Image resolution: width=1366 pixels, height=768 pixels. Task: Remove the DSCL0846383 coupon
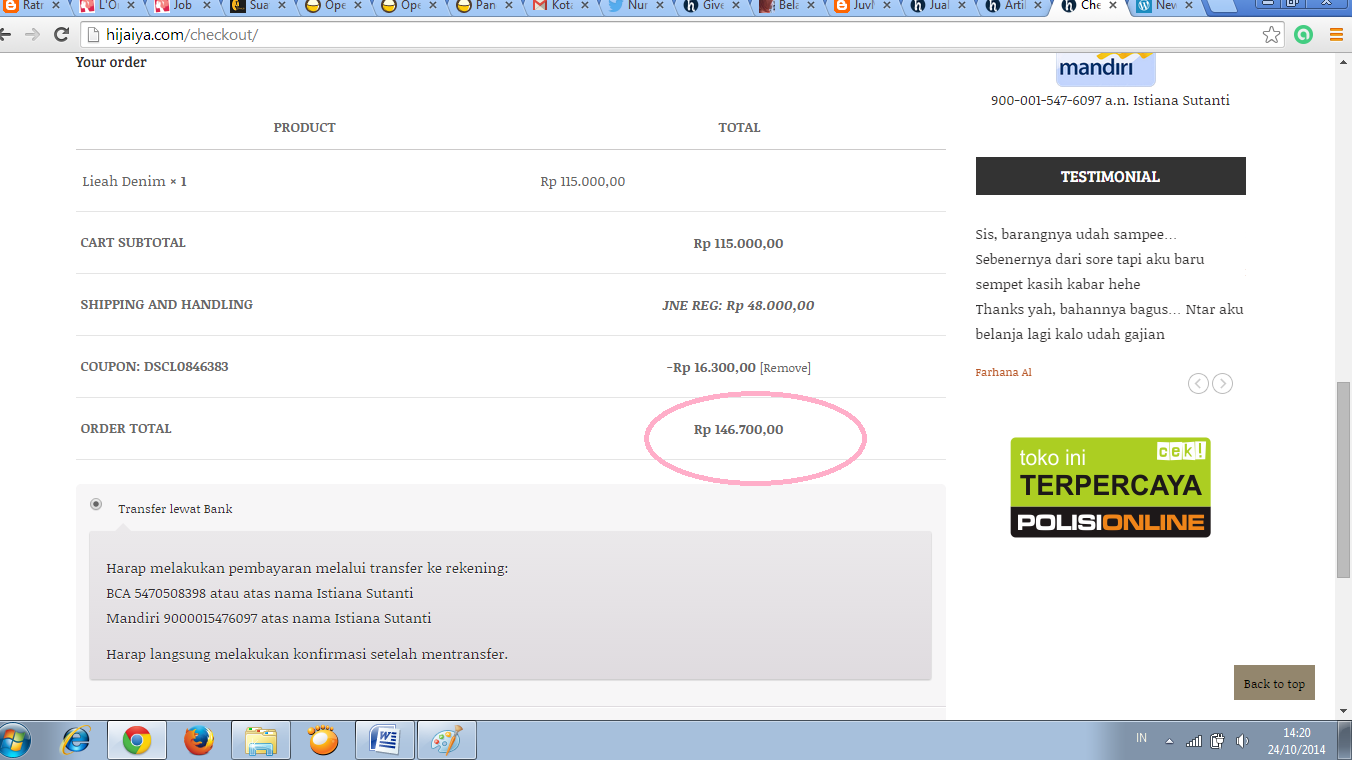tap(785, 368)
